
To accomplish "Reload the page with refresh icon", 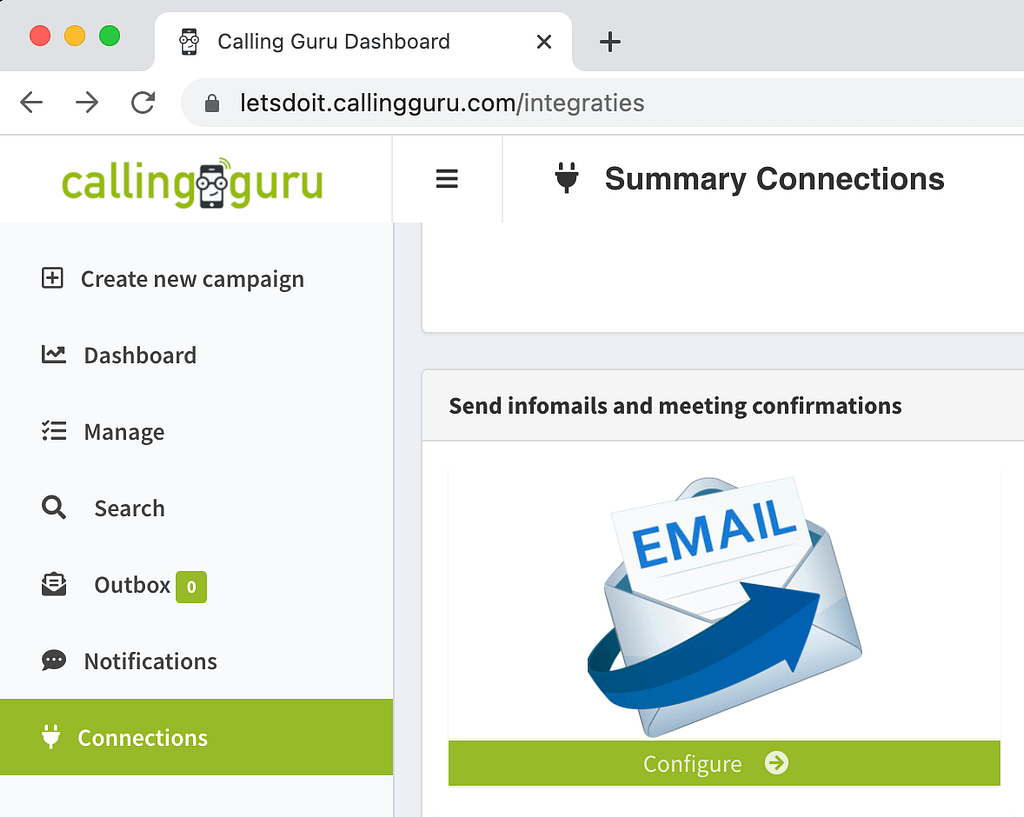I will (143, 103).
